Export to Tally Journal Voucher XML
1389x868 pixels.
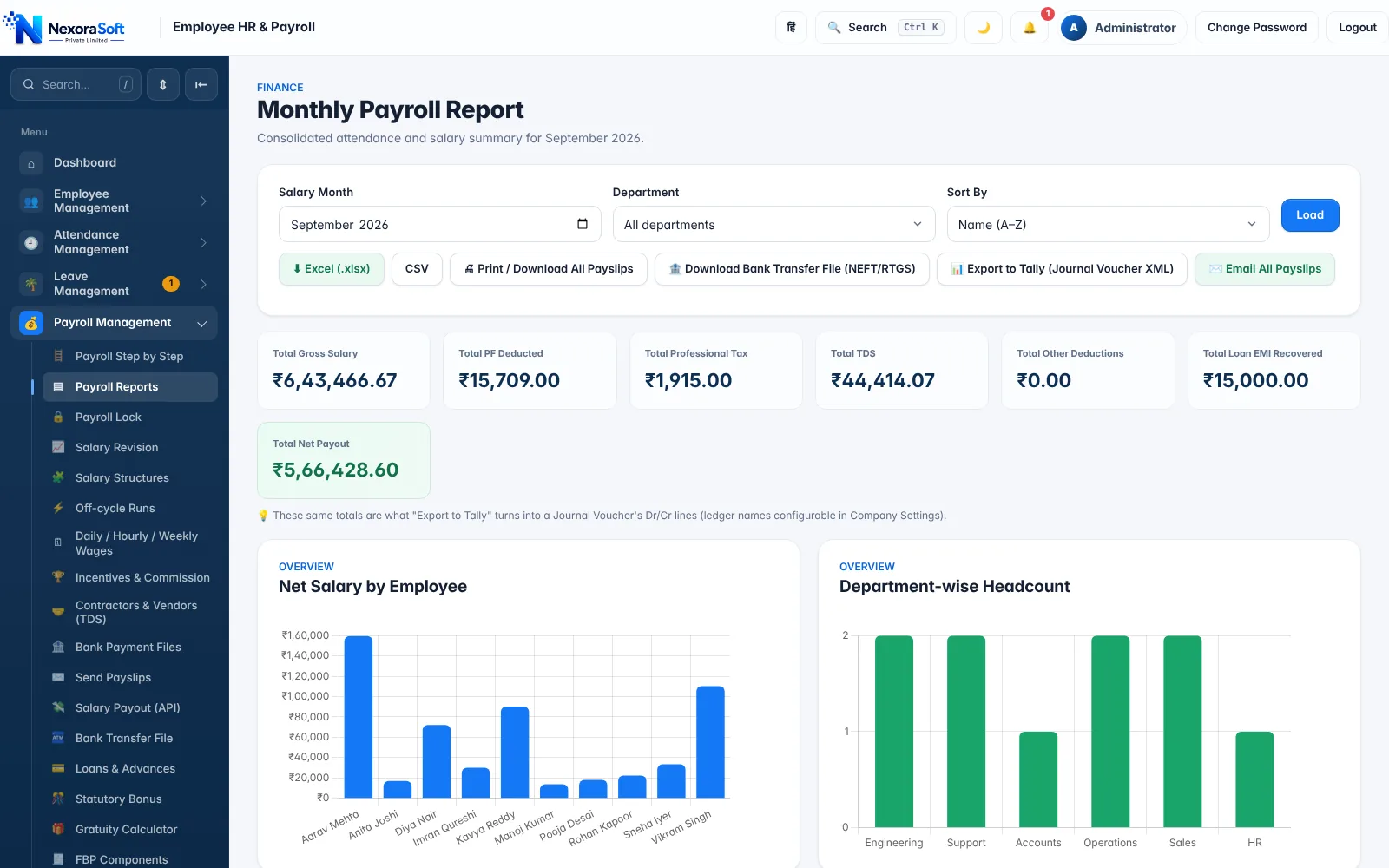tap(1062, 269)
